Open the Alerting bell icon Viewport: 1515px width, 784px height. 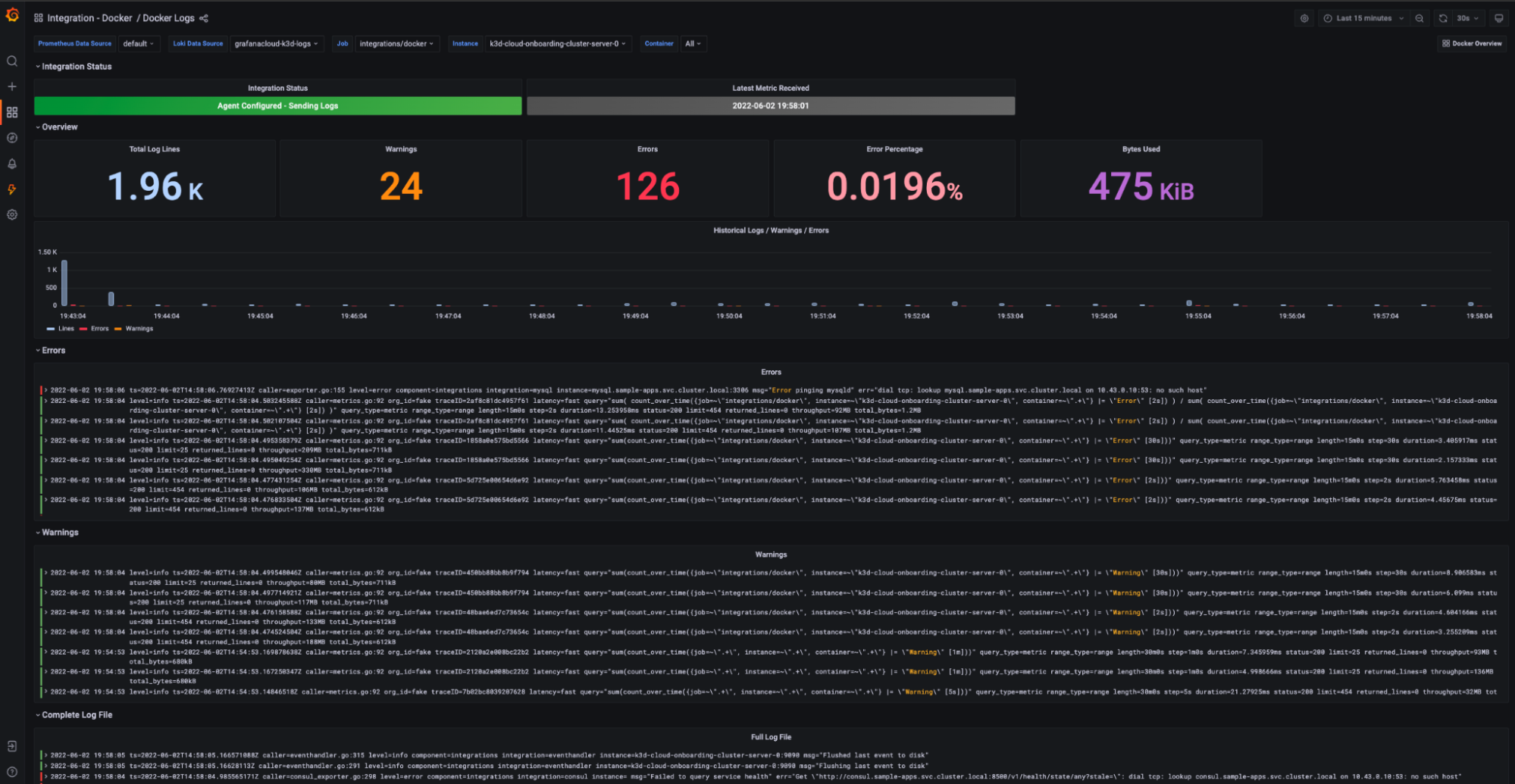pos(12,164)
